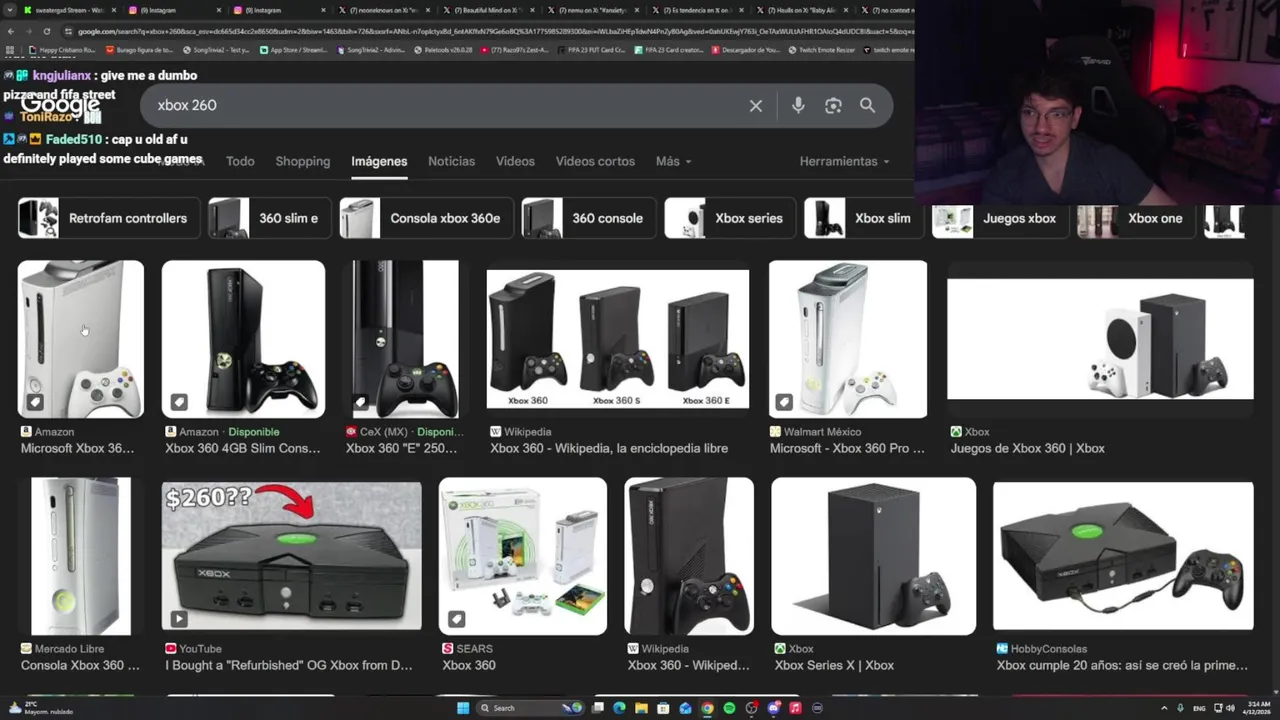This screenshot has height=720, width=1280.
Task: Open 'Microsoft - Xbox 360 Pro' Walmart link
Action: pos(847,448)
